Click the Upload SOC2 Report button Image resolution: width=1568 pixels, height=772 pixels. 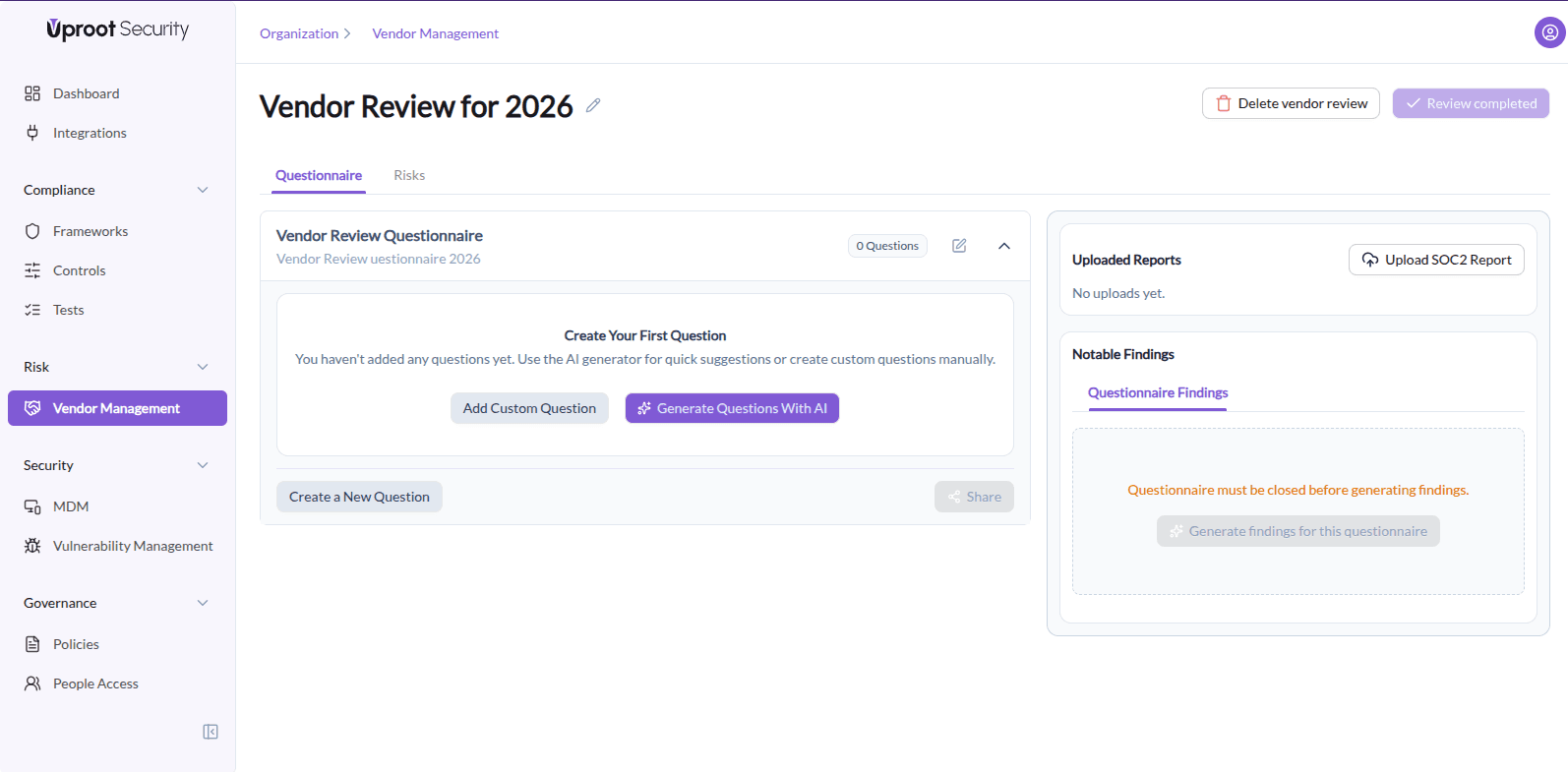1436,260
